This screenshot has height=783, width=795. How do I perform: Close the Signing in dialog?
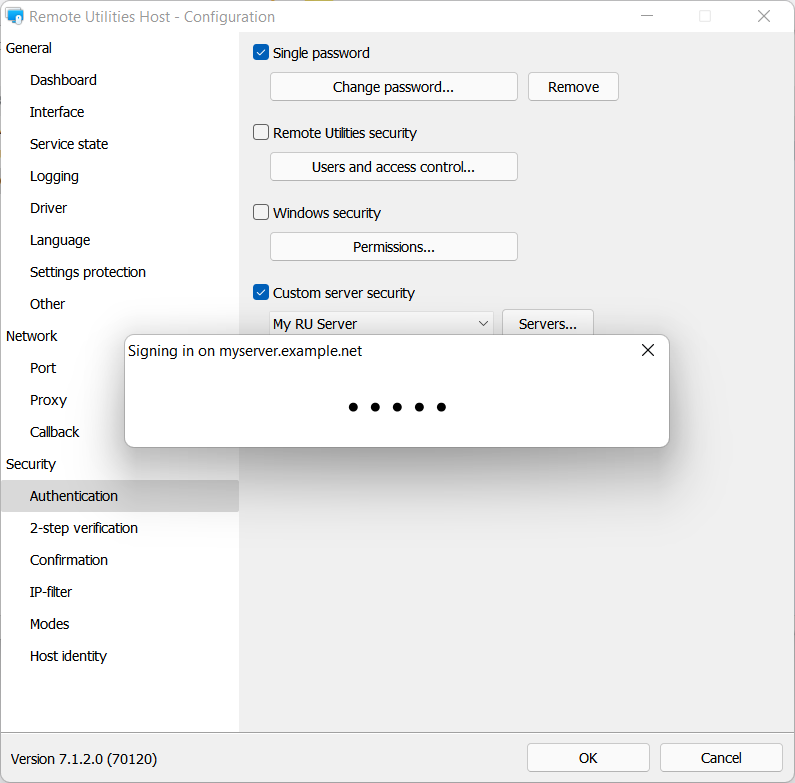point(648,350)
